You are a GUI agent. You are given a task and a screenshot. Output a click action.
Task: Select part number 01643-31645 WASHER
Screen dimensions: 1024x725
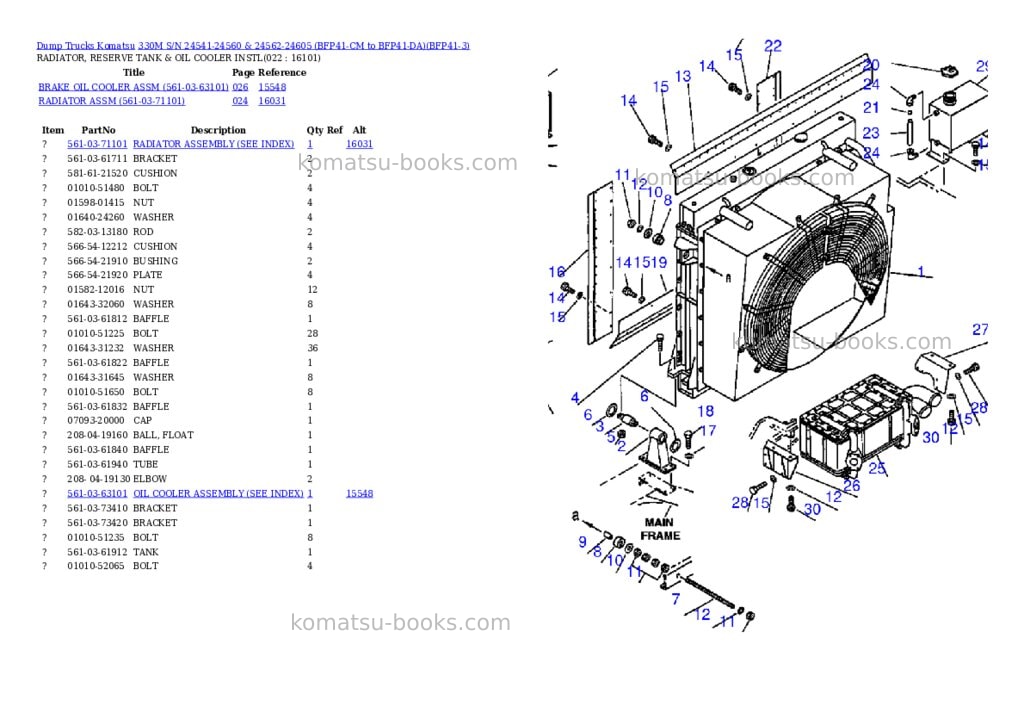tap(96, 378)
